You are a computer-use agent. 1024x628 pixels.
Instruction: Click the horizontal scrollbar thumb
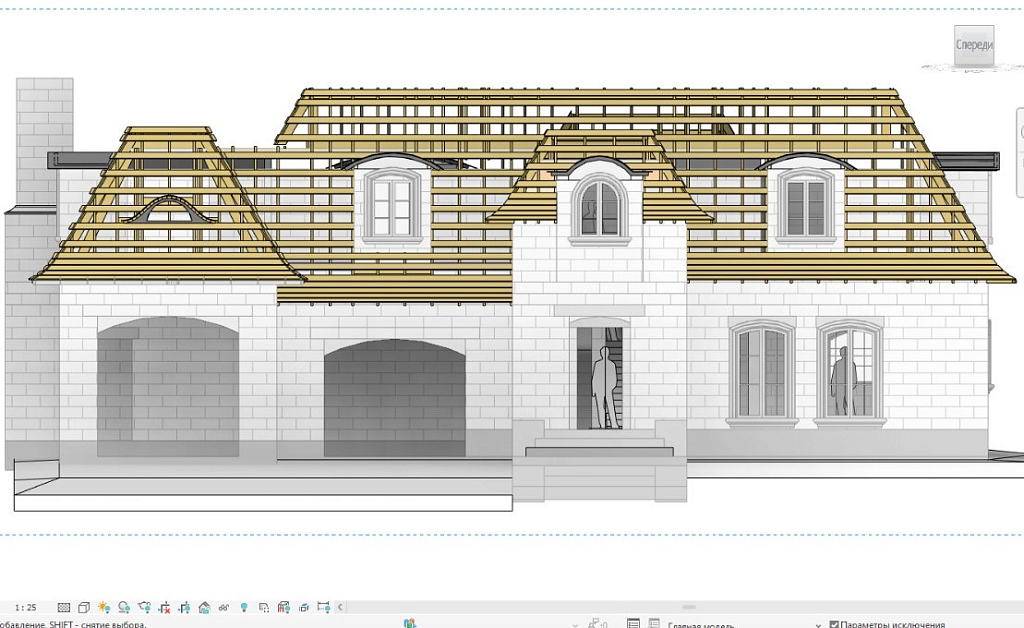tap(689, 607)
